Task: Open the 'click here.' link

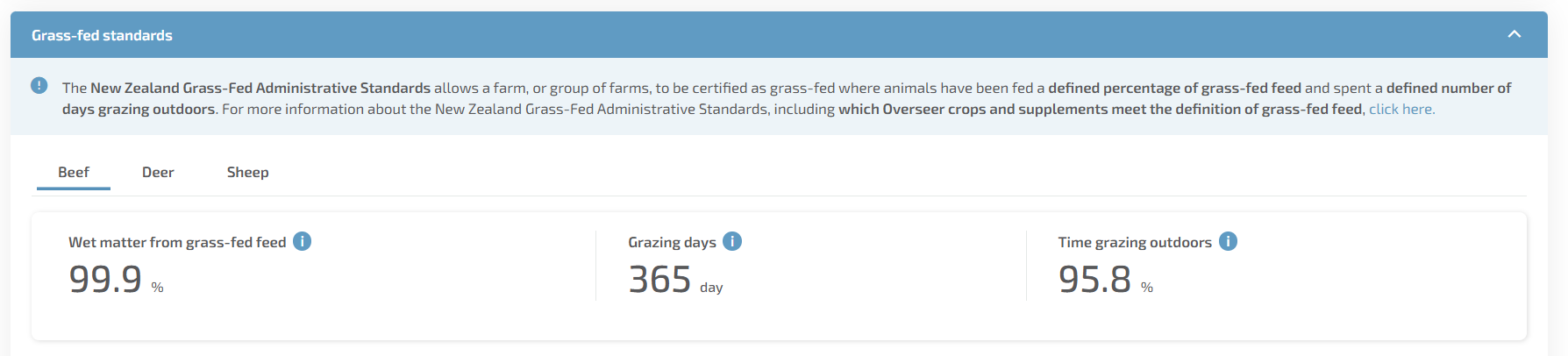Action: pos(1401,109)
